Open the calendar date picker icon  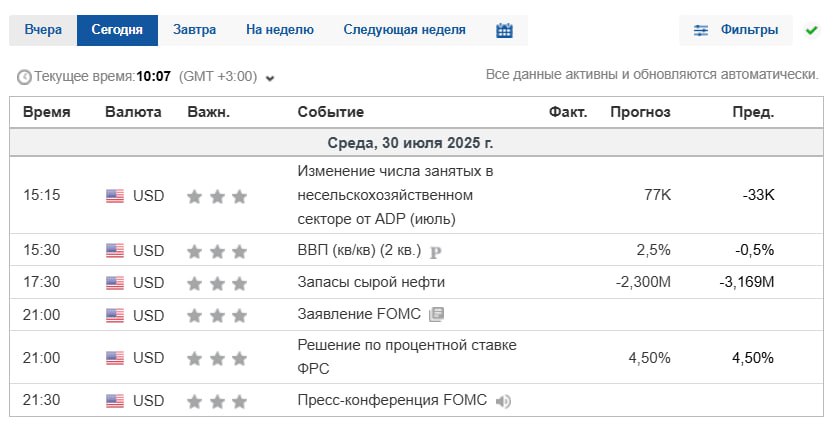pyautogui.click(x=504, y=30)
